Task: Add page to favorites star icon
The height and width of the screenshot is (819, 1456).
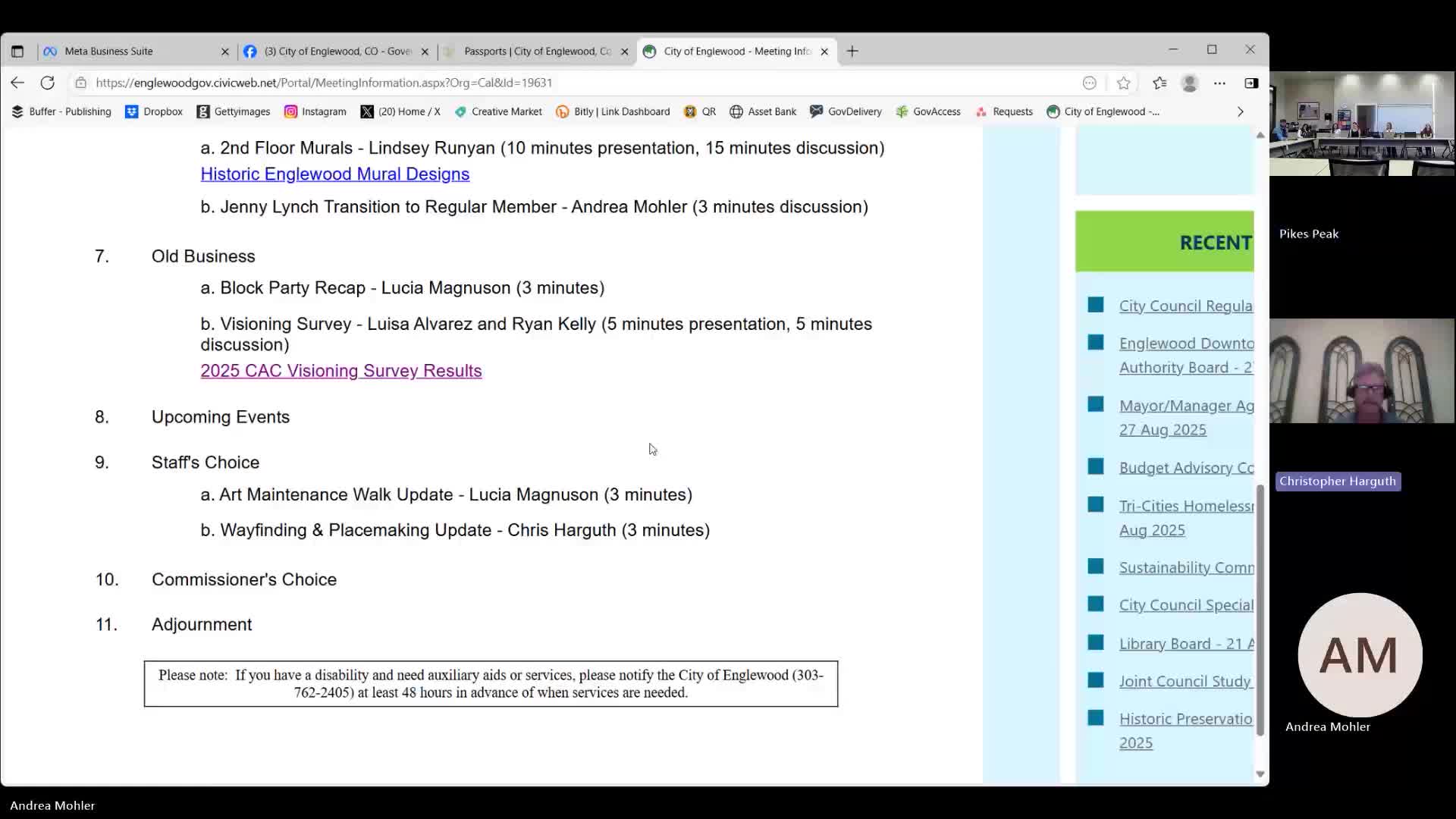Action: coord(1123,83)
